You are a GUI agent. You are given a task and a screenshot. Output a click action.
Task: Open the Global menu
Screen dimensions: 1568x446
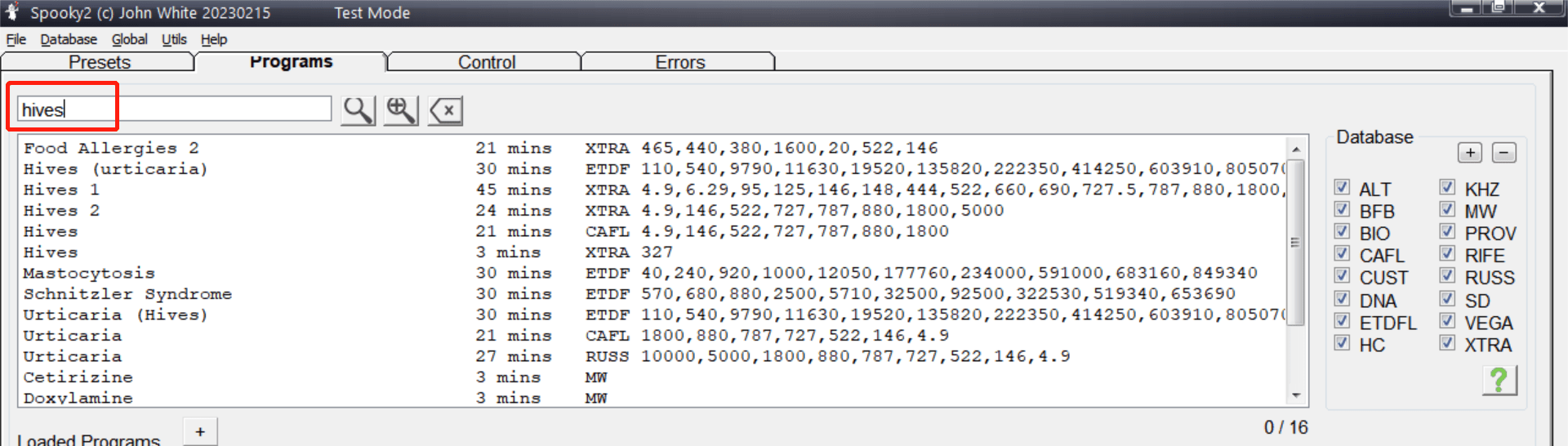tap(130, 39)
